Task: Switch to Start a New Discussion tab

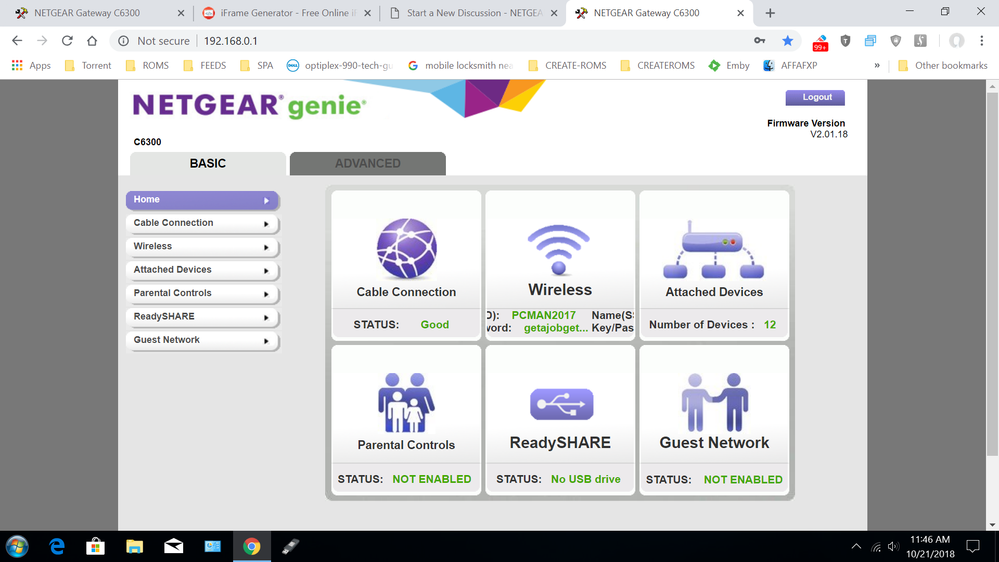Action: point(472,13)
